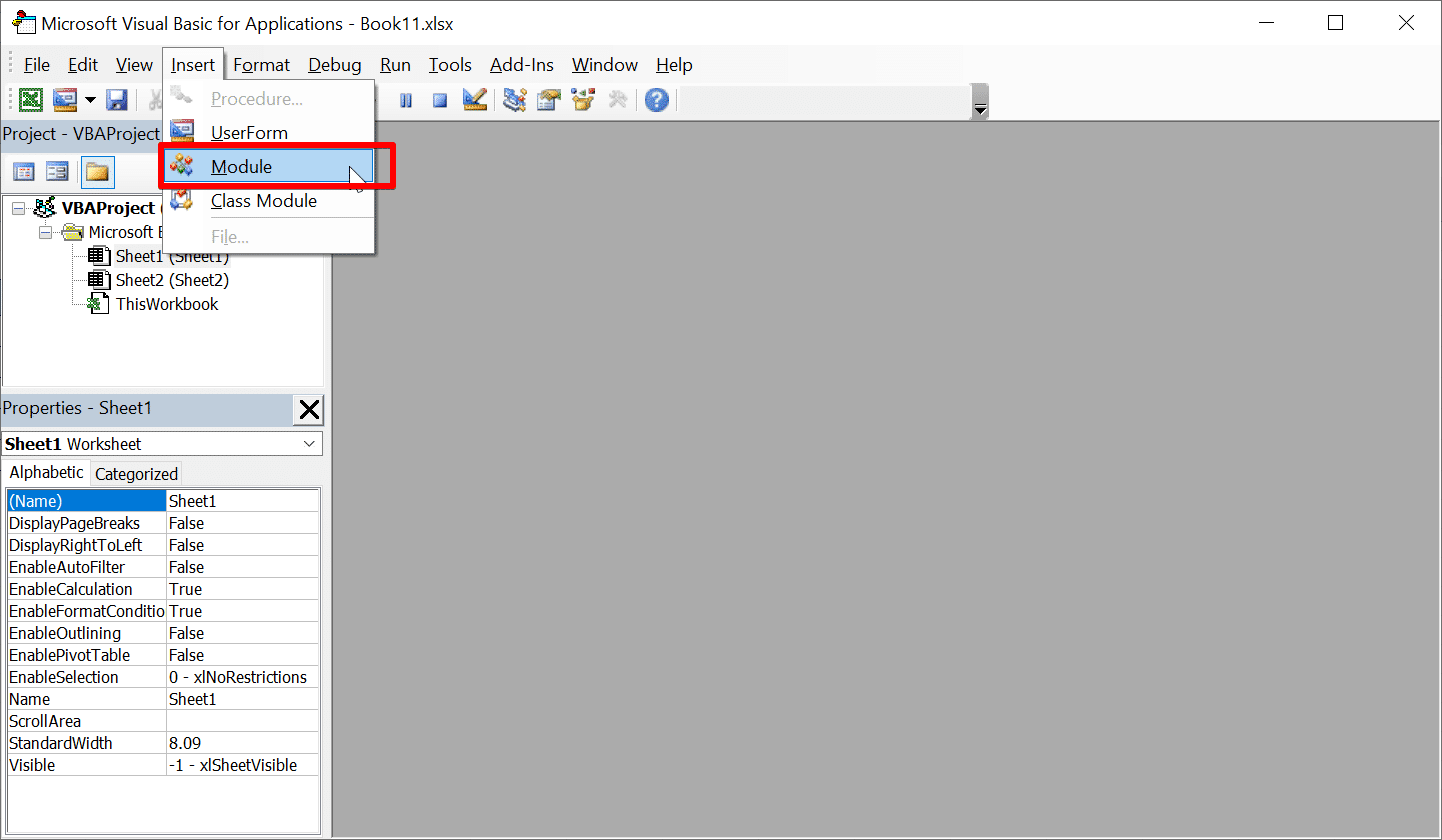Select ThisWorkbook in the project tree
The image size is (1442, 840).
167,304
